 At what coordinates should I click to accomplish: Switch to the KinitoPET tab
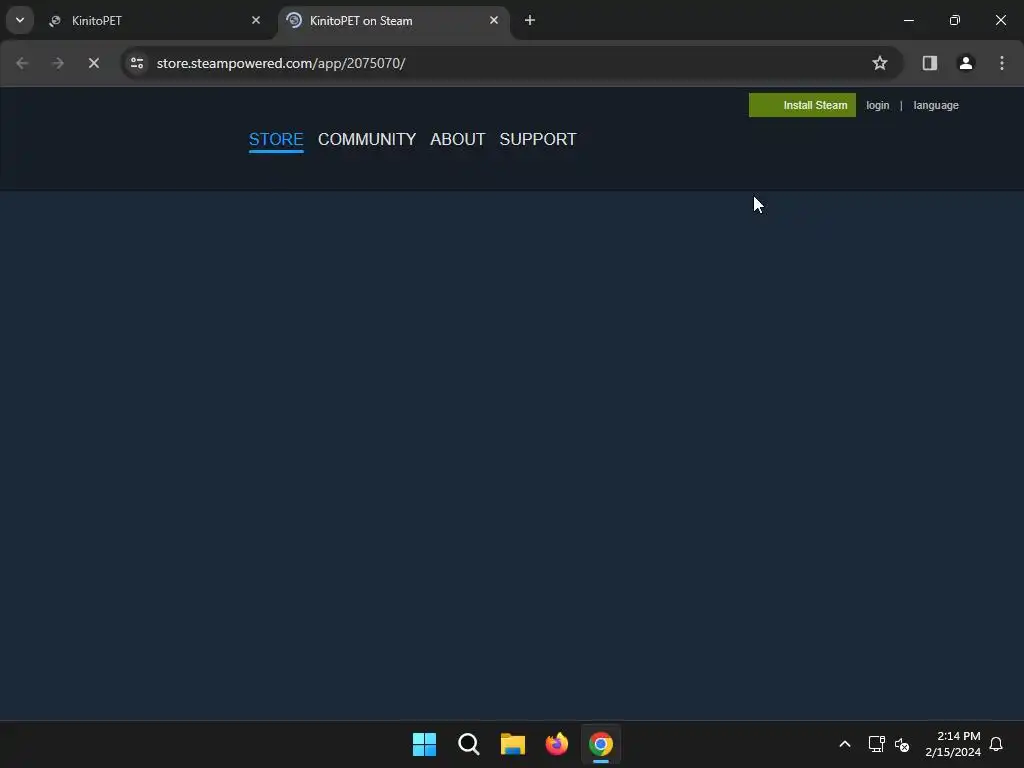coord(153,21)
